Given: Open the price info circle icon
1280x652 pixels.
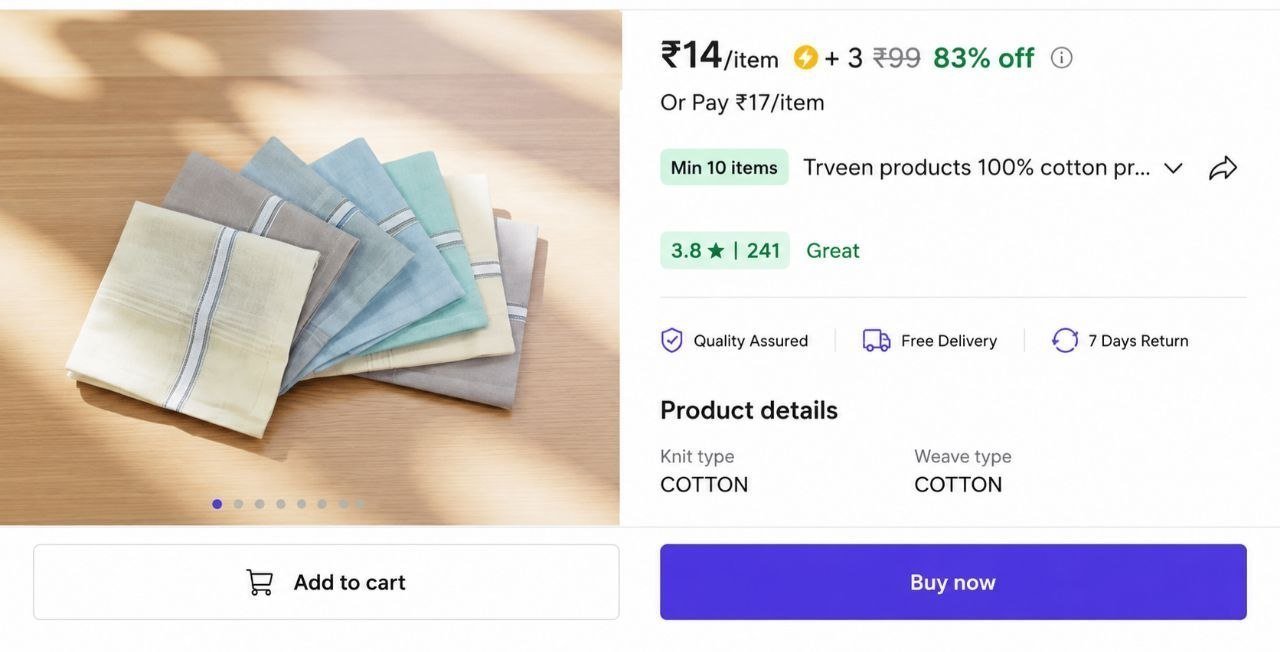Looking at the screenshot, I should [x=1062, y=58].
